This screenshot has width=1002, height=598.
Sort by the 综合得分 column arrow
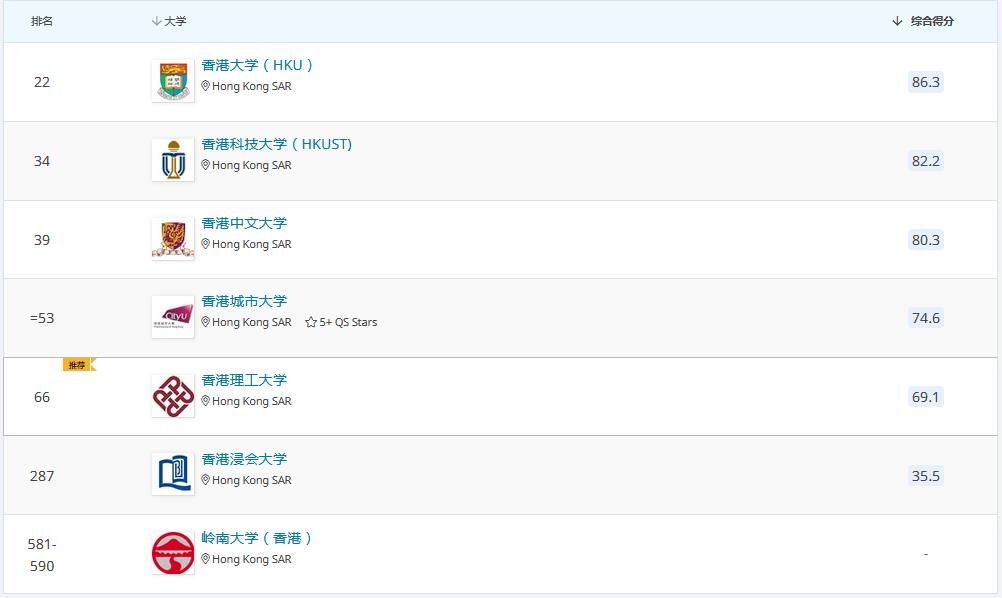point(897,21)
